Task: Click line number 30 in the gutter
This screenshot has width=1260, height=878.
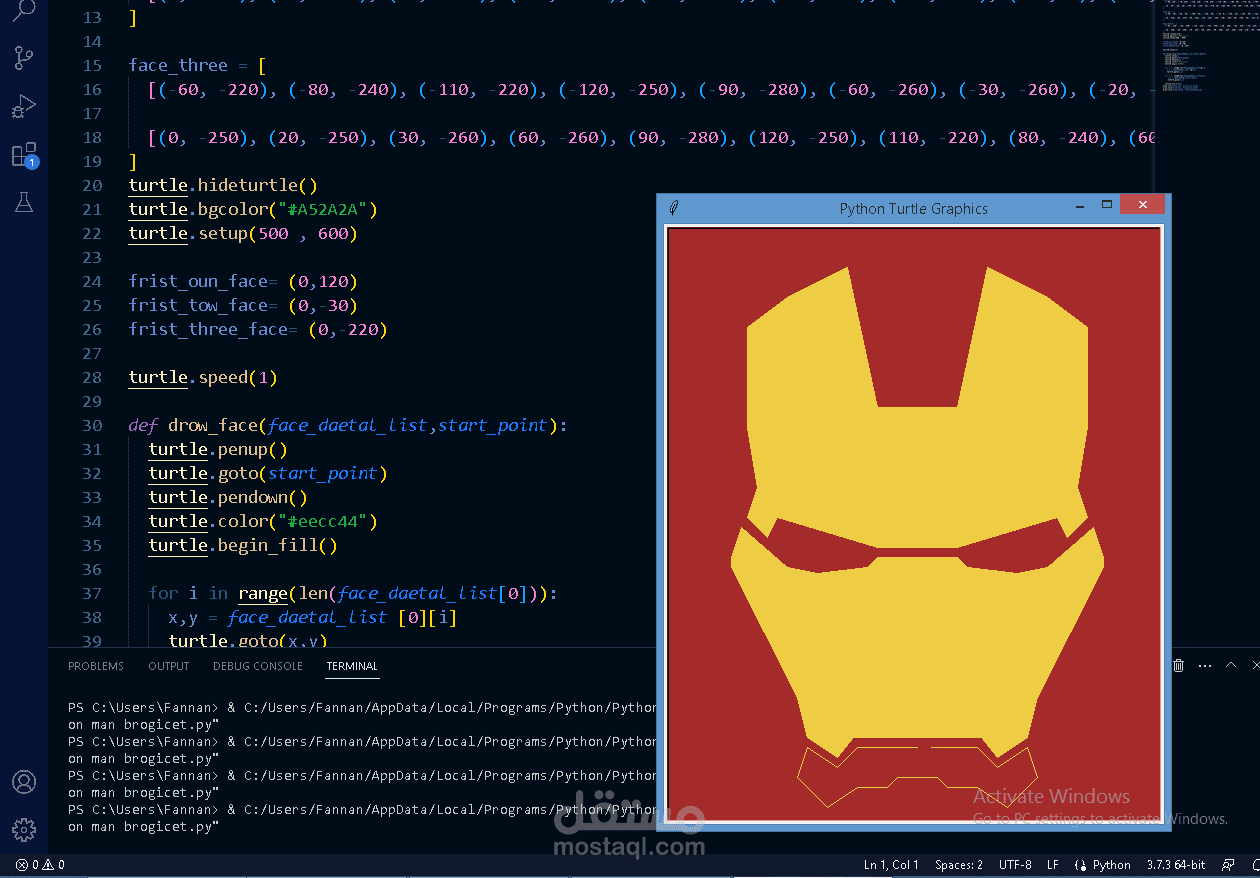Action: [x=92, y=425]
